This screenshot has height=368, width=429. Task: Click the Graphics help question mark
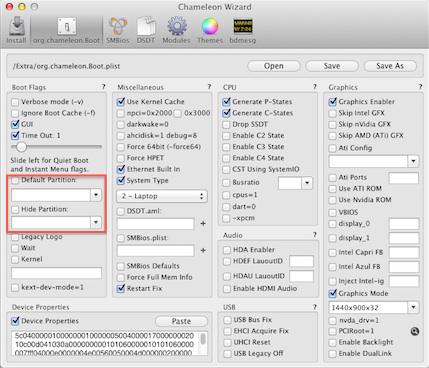tap(420, 87)
